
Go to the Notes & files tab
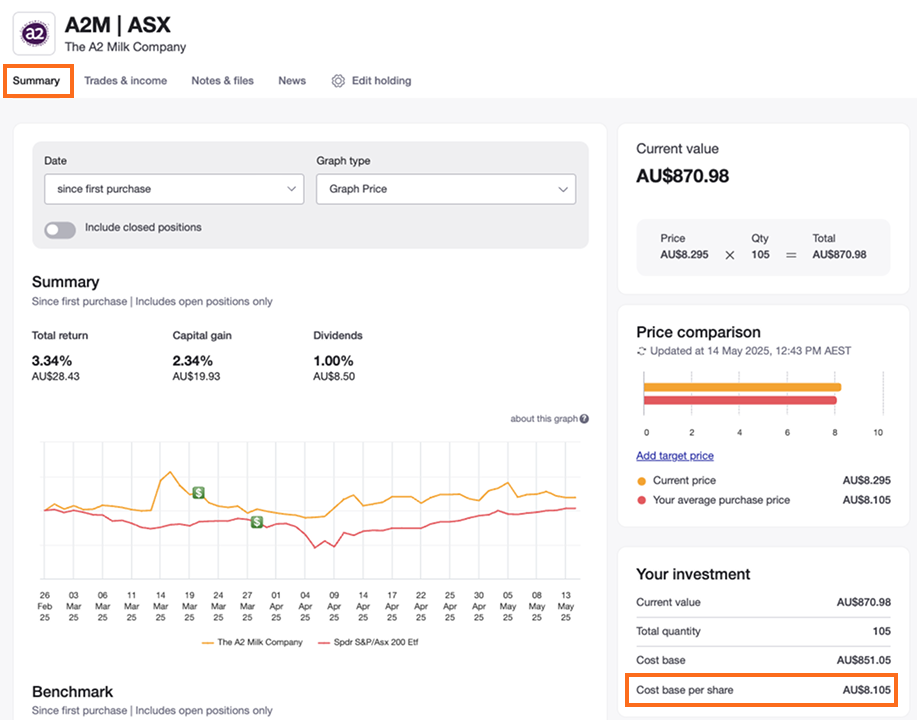(222, 81)
